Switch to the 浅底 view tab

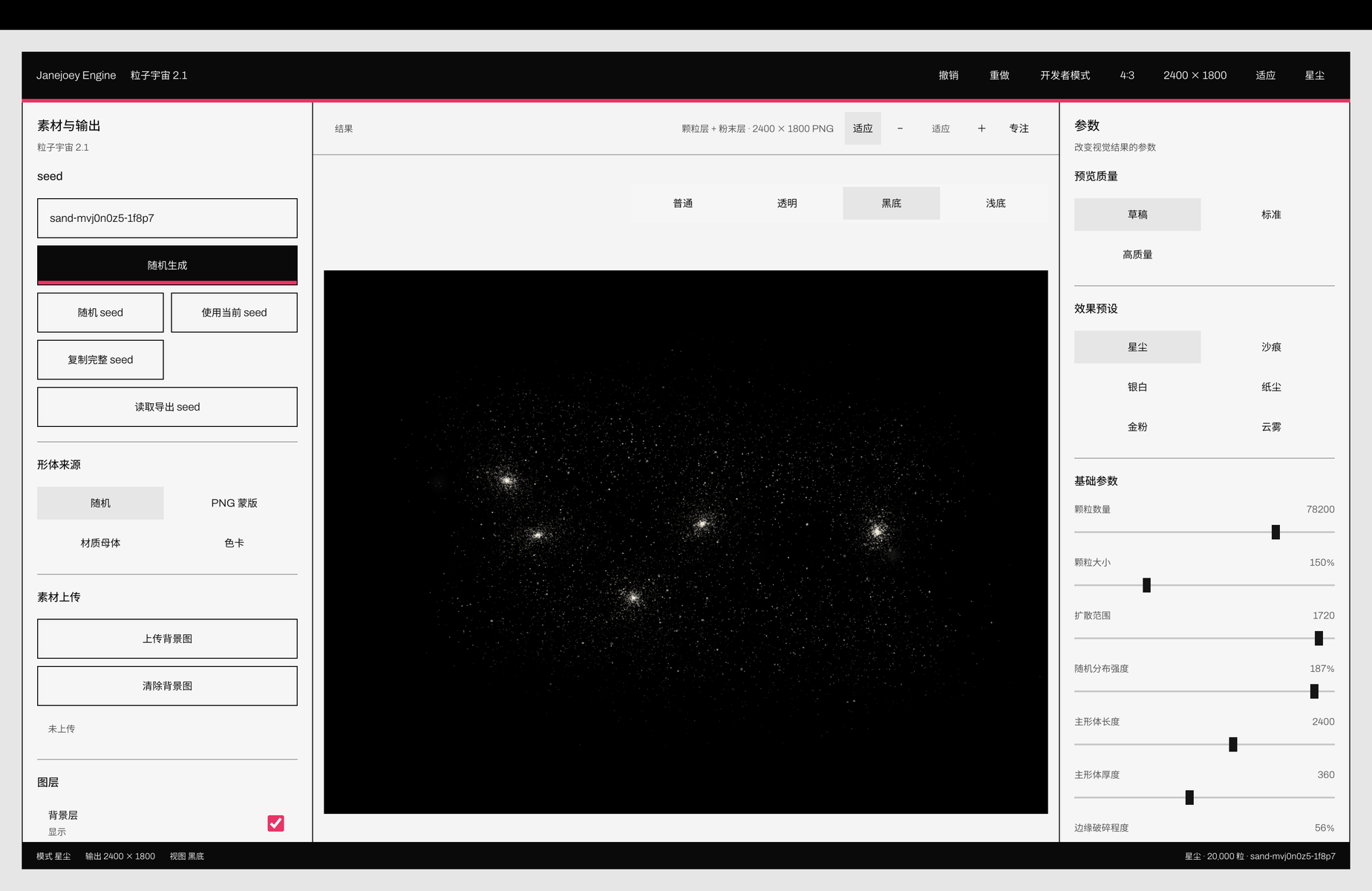[x=996, y=203]
